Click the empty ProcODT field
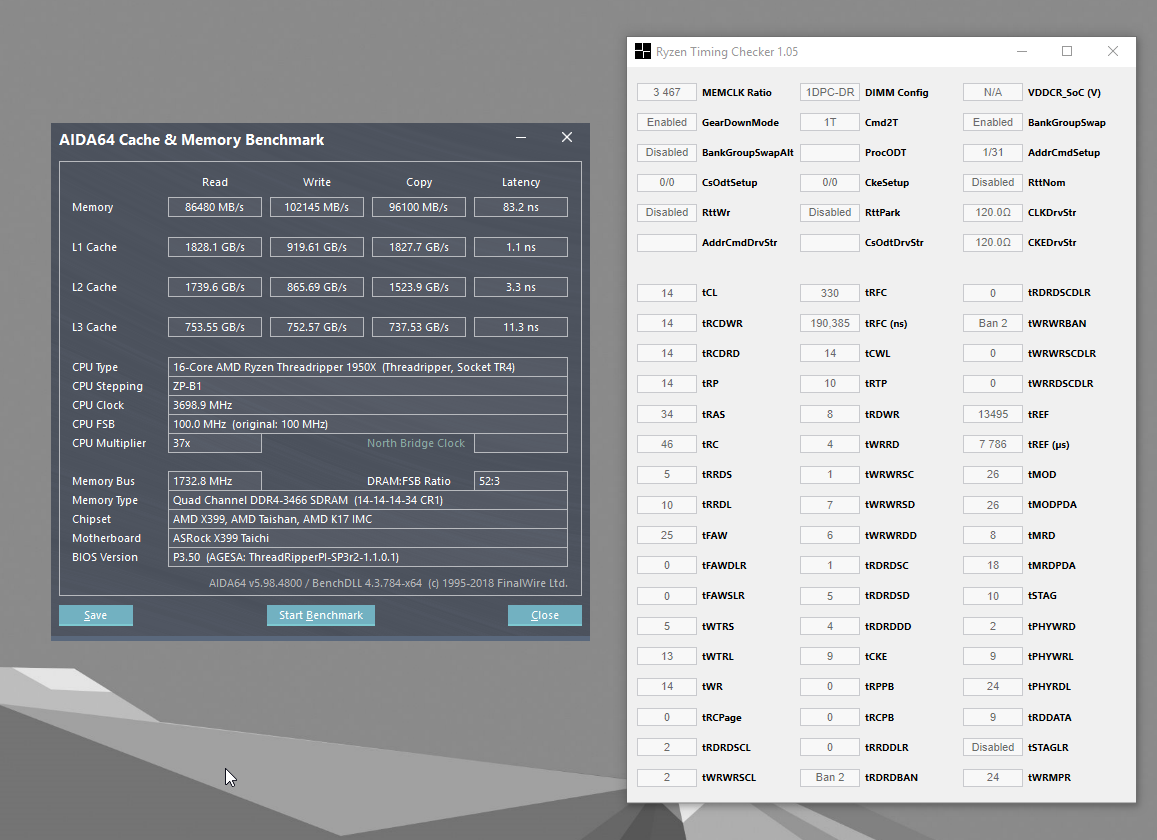The image size is (1157, 840). point(830,152)
